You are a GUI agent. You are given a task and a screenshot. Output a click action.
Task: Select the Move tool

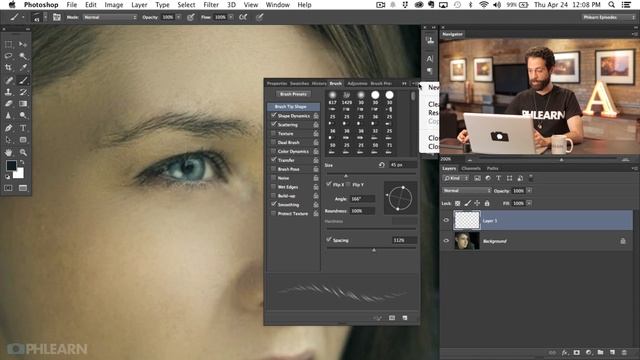coord(23,44)
